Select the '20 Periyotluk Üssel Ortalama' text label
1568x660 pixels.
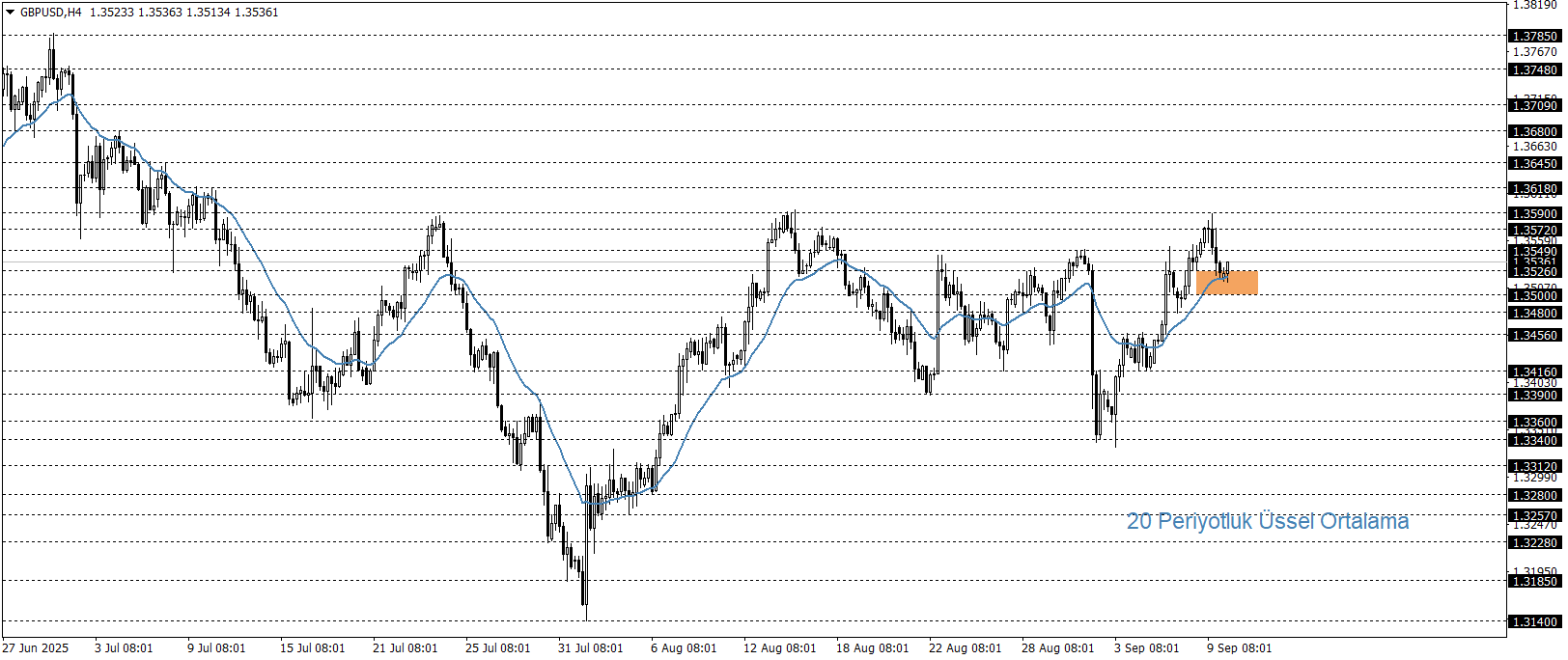coord(1268,521)
